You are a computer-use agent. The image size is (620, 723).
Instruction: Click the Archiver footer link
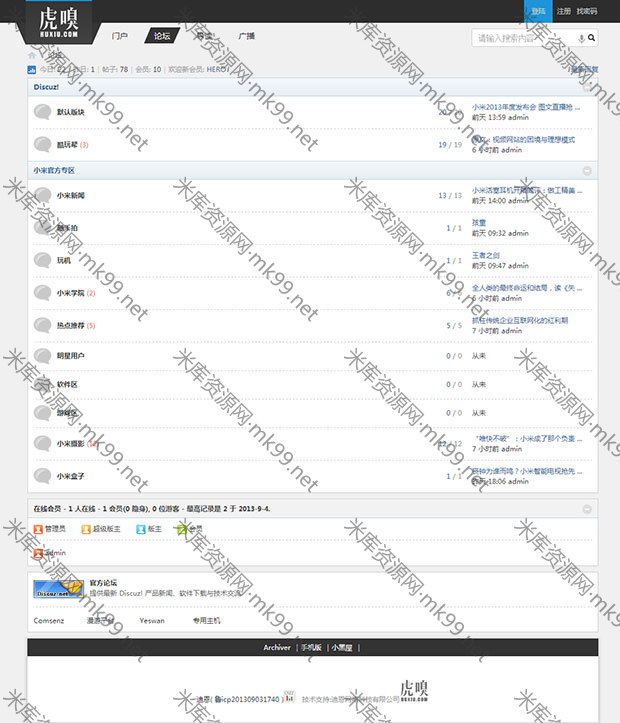[277, 647]
